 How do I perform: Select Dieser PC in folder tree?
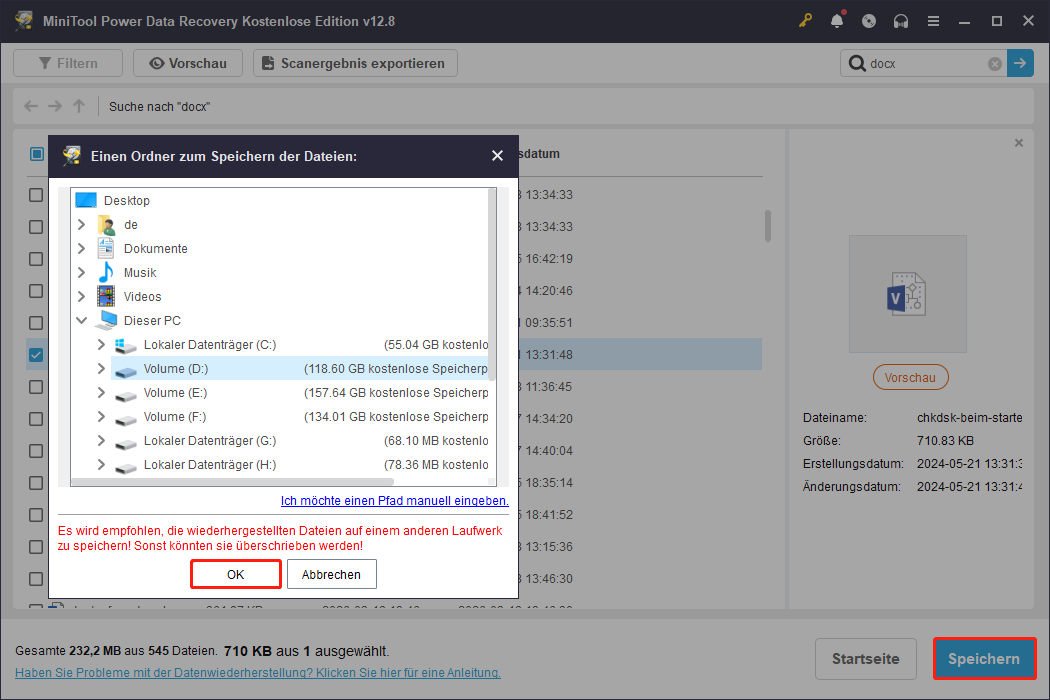tap(152, 320)
